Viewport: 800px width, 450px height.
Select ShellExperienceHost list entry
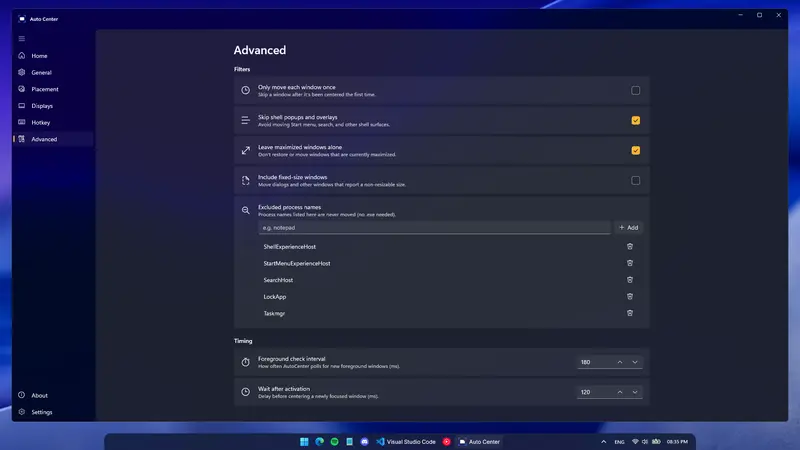coord(289,247)
